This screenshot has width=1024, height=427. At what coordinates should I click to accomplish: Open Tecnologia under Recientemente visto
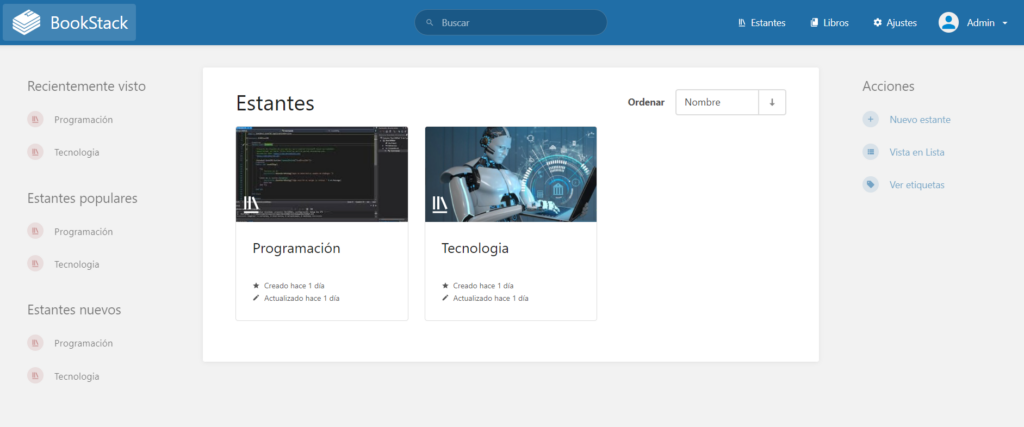coord(77,152)
